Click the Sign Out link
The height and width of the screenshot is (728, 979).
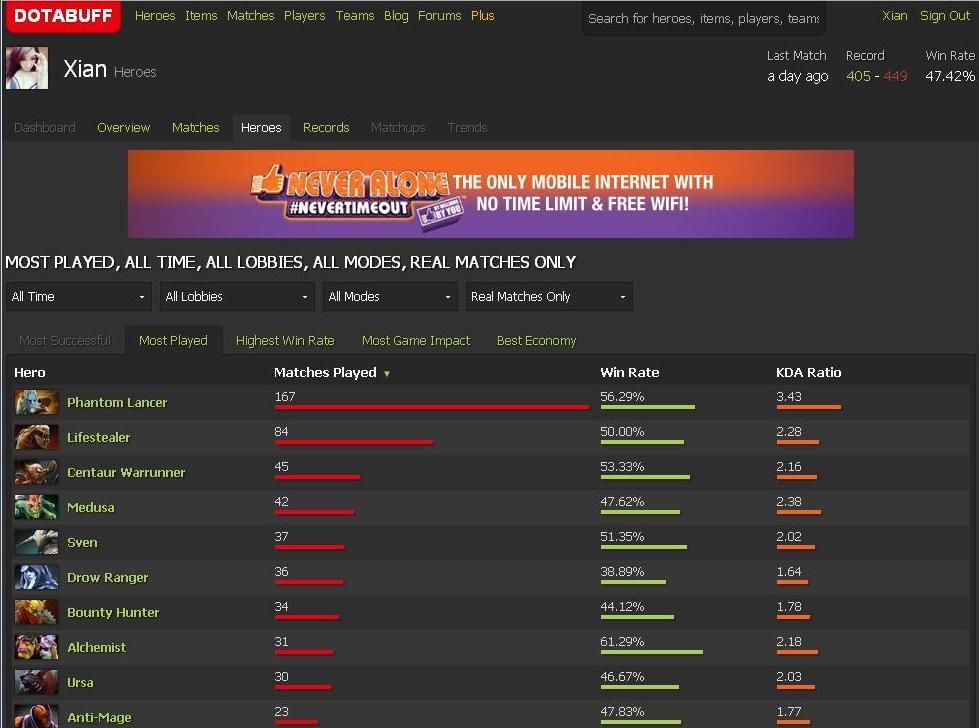coord(945,16)
